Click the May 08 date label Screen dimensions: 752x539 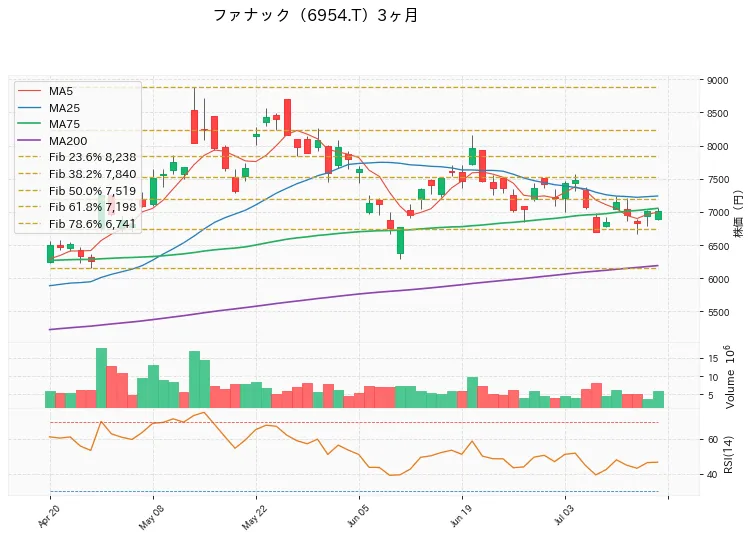pyautogui.click(x=151, y=517)
